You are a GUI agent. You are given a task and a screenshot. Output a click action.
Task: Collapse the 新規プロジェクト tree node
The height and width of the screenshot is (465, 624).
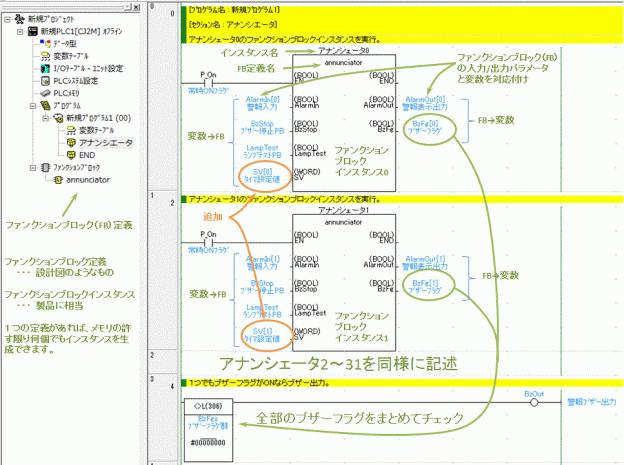pyautogui.click(x=7, y=19)
